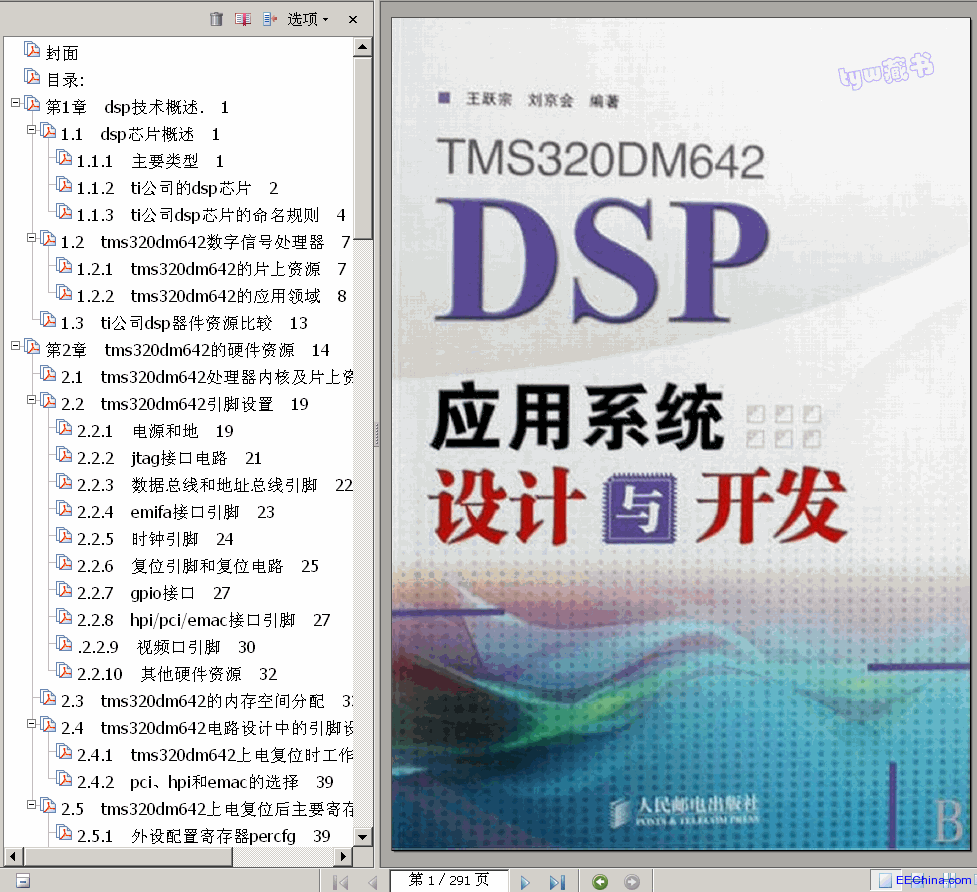Go to 2.3 tms320dm642的内存空间分配 bookmark
Viewport: 977px width, 892px height.
pyautogui.click(x=207, y=701)
